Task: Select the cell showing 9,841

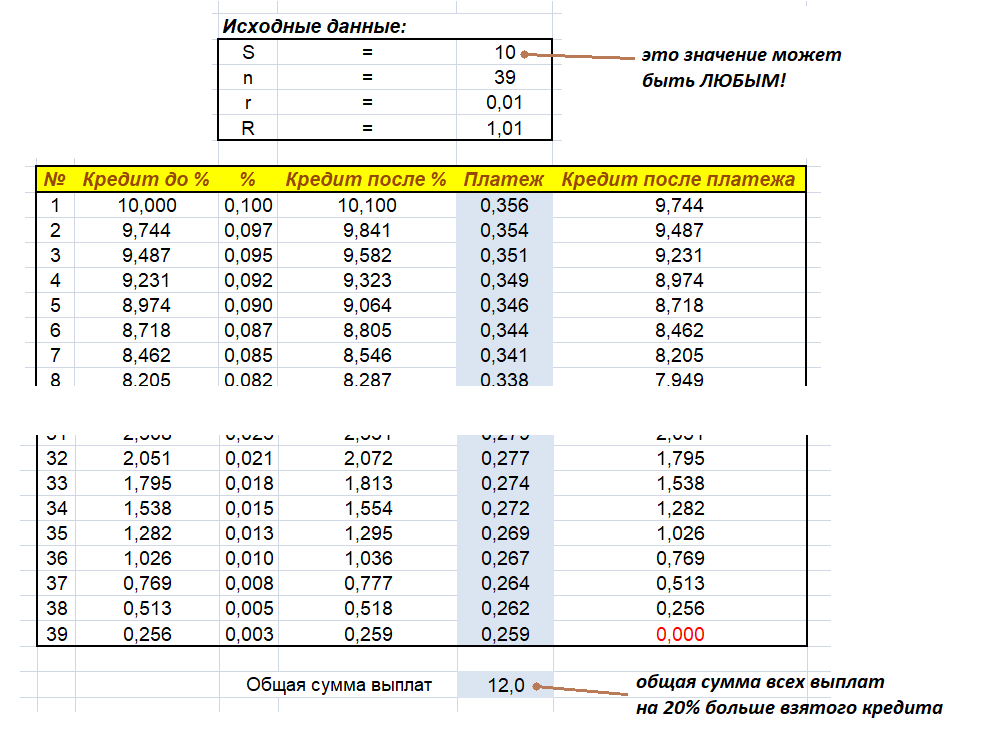Action: [367, 230]
